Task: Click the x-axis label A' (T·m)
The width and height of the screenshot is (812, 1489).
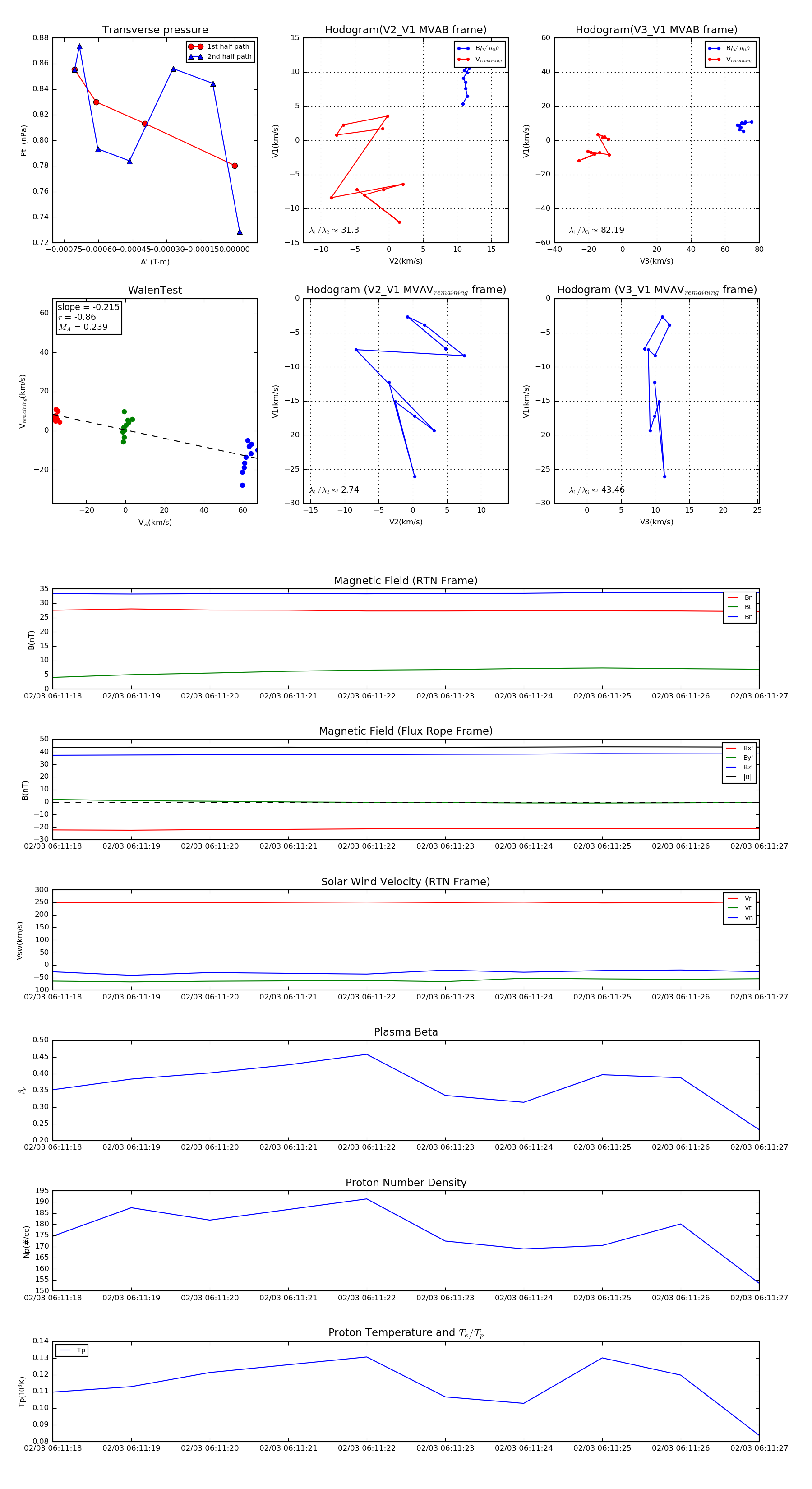Action: [155, 262]
